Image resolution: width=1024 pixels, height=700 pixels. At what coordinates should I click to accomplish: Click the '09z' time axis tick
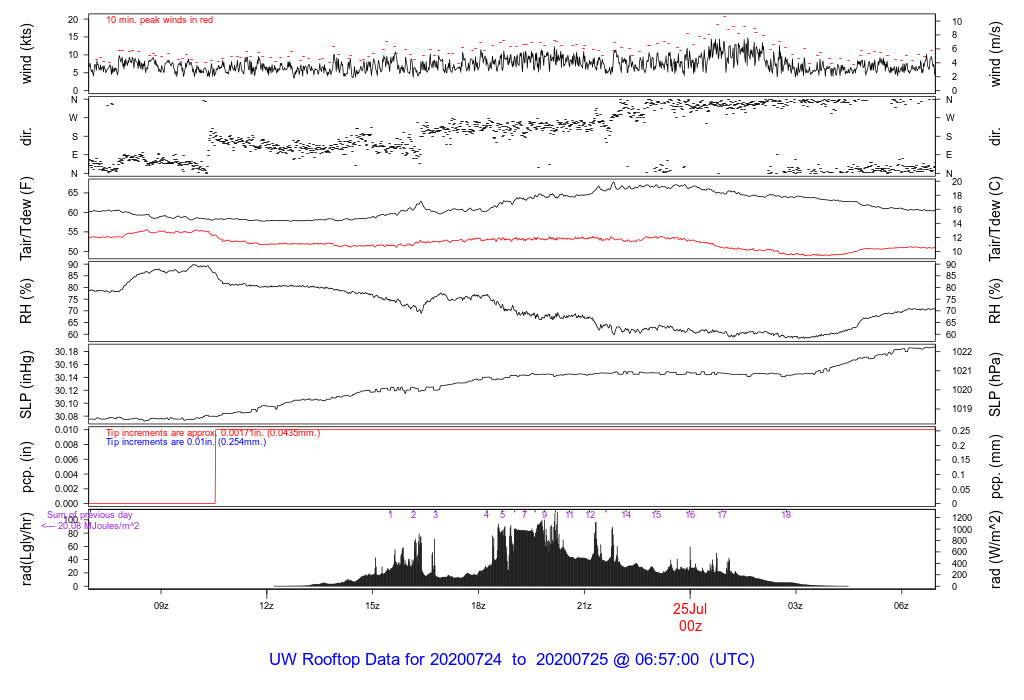click(161, 606)
